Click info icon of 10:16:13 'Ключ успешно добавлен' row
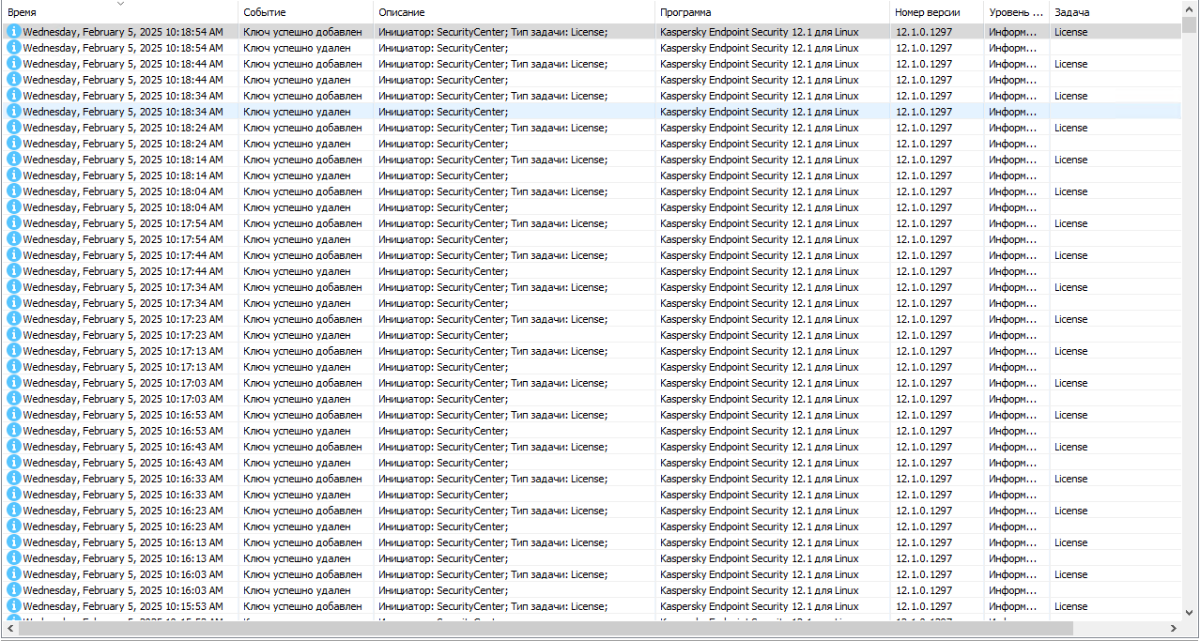 [14, 543]
